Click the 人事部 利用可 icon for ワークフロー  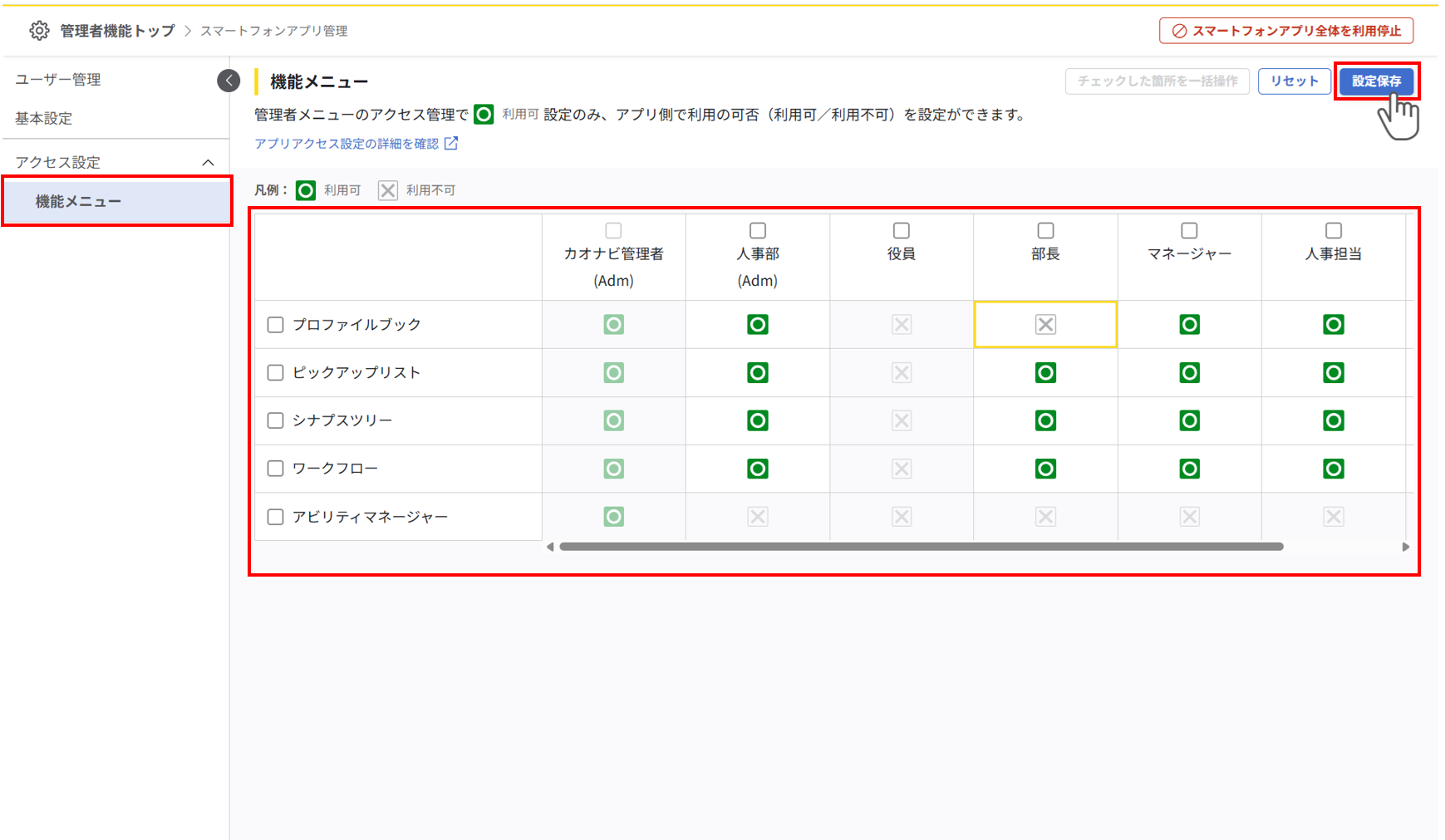pos(757,468)
